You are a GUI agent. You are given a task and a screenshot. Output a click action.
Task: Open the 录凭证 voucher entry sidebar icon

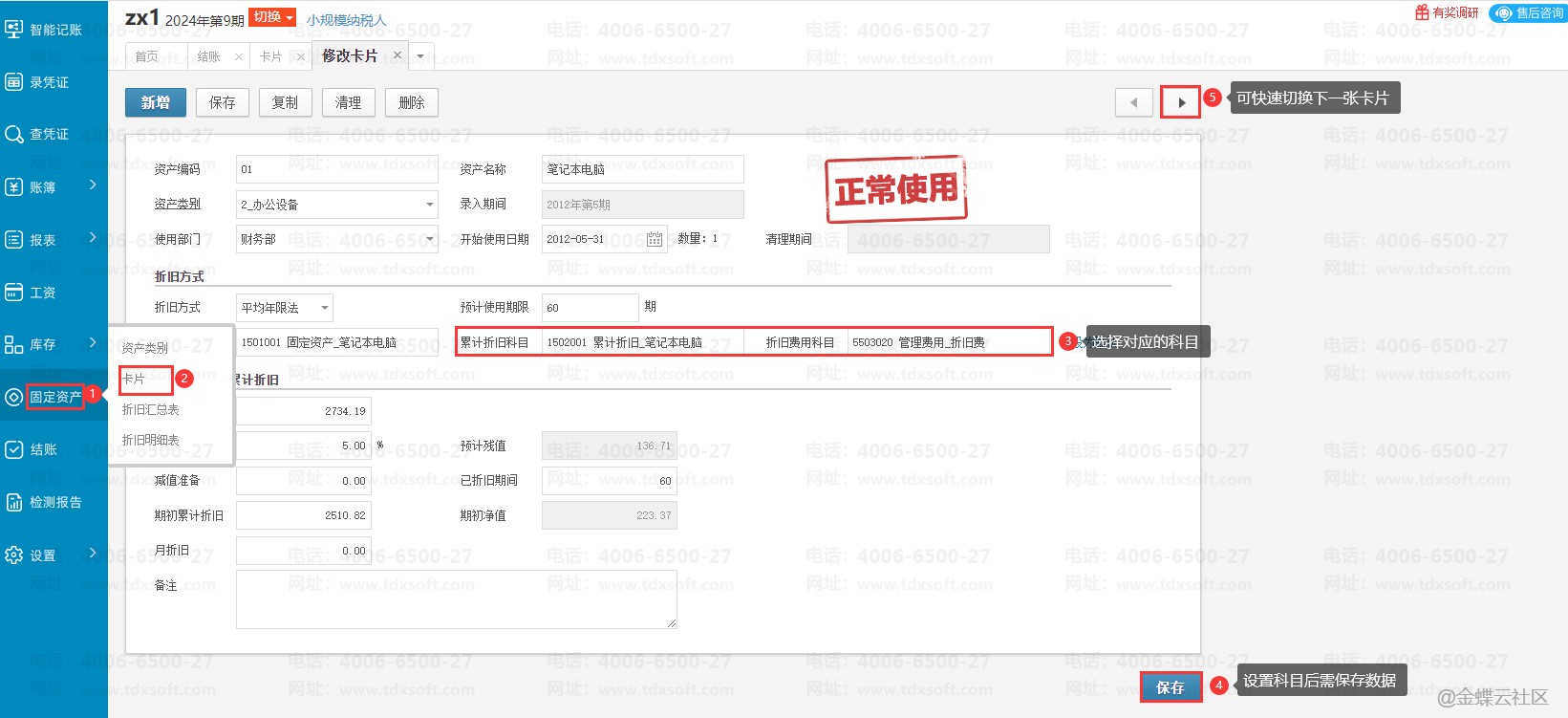coord(14,82)
